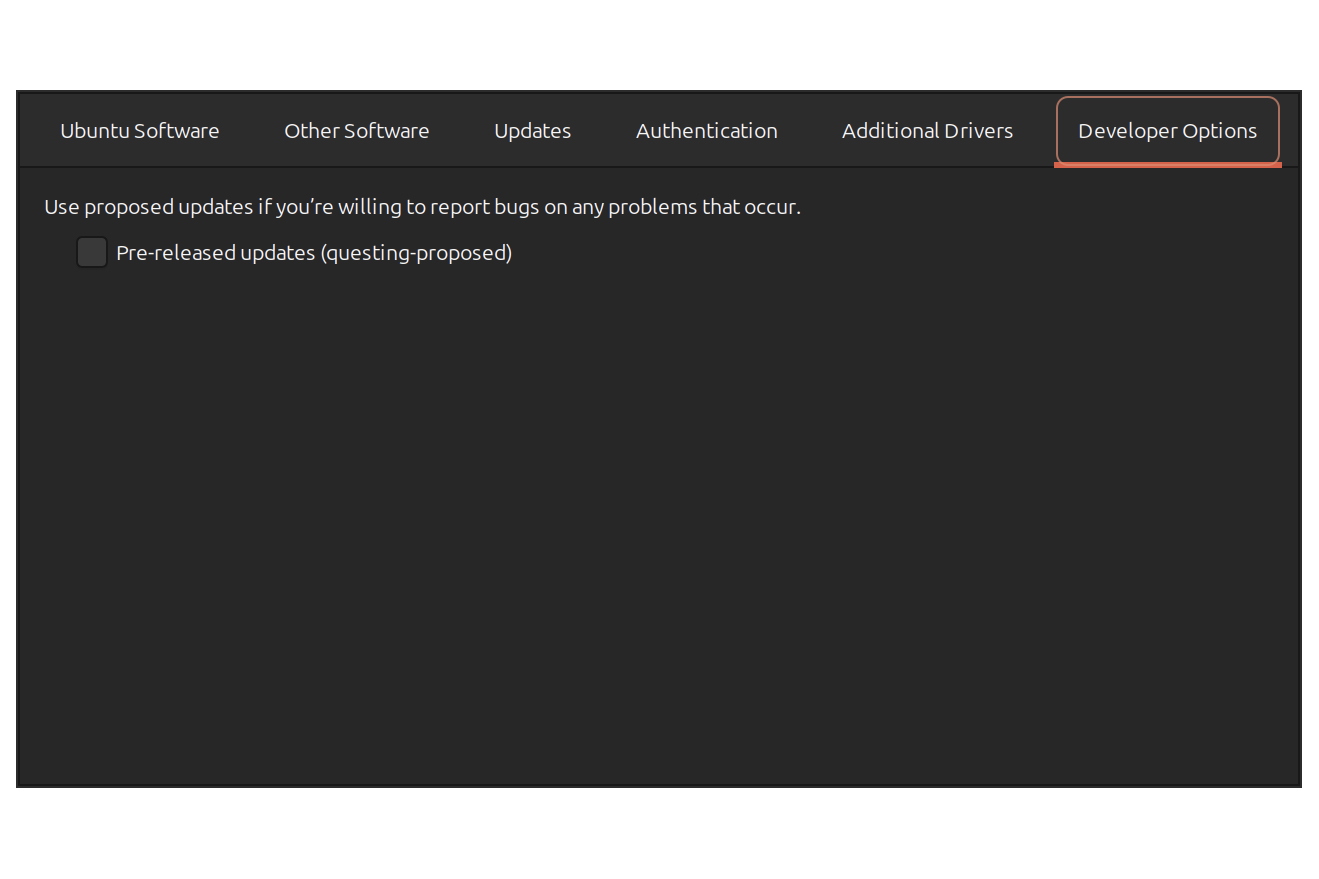Image resolution: width=1319 pixels, height=879 pixels.
Task: Open Updates to configure update settings
Action: coord(532,131)
